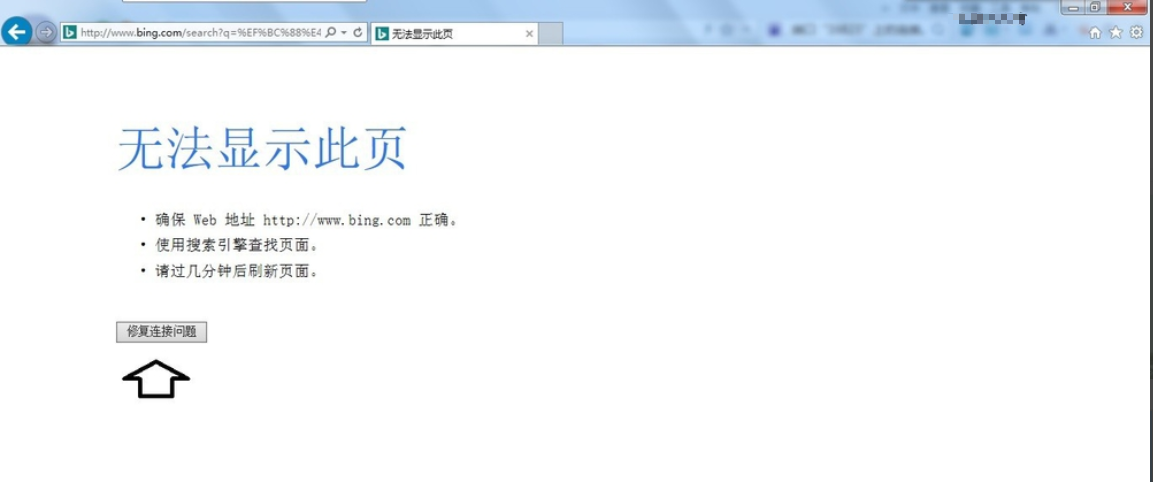Click the text 使用搜索引擎查找页面。
Image resolution: width=1153 pixels, height=482 pixels.
coord(237,245)
